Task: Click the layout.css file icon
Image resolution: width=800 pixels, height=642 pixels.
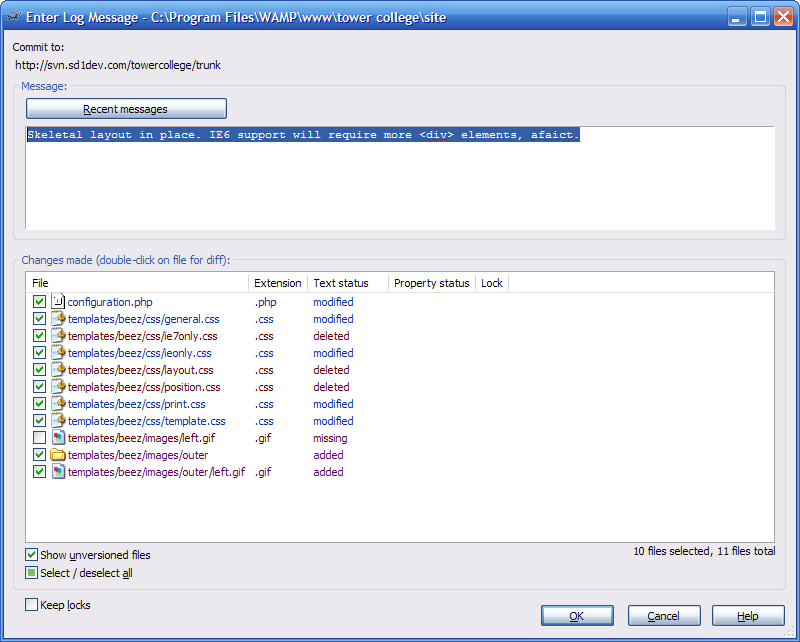Action: click(58, 370)
